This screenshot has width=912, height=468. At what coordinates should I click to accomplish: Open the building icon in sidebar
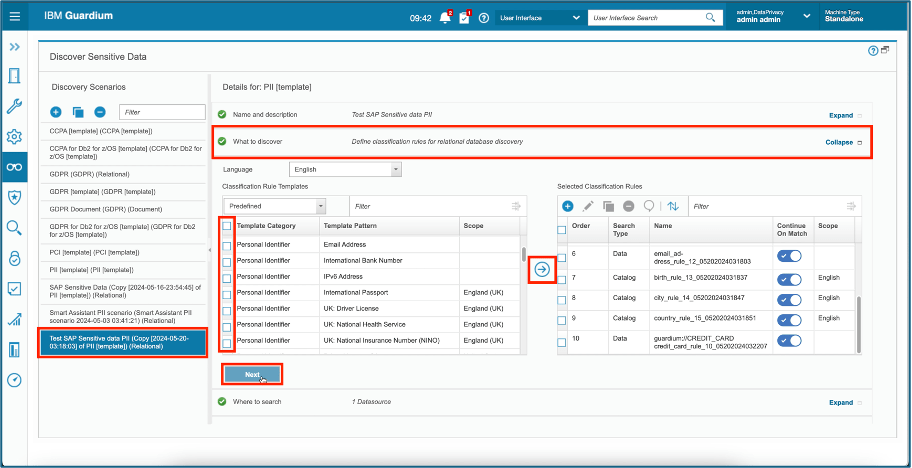15,349
